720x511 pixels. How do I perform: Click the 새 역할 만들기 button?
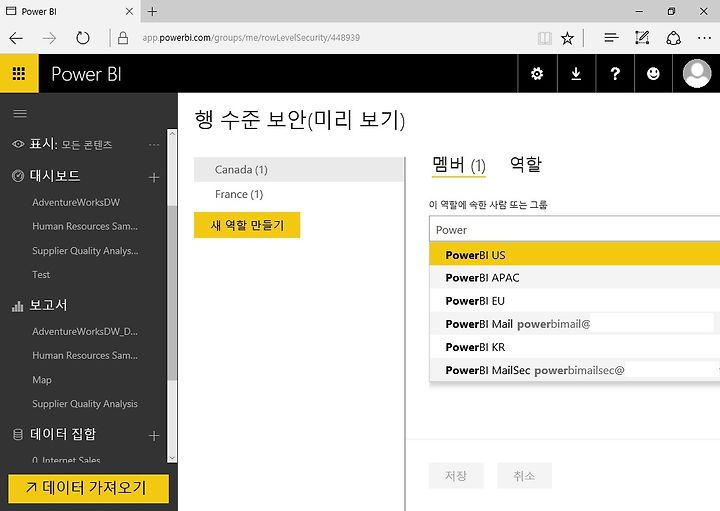pos(247,225)
